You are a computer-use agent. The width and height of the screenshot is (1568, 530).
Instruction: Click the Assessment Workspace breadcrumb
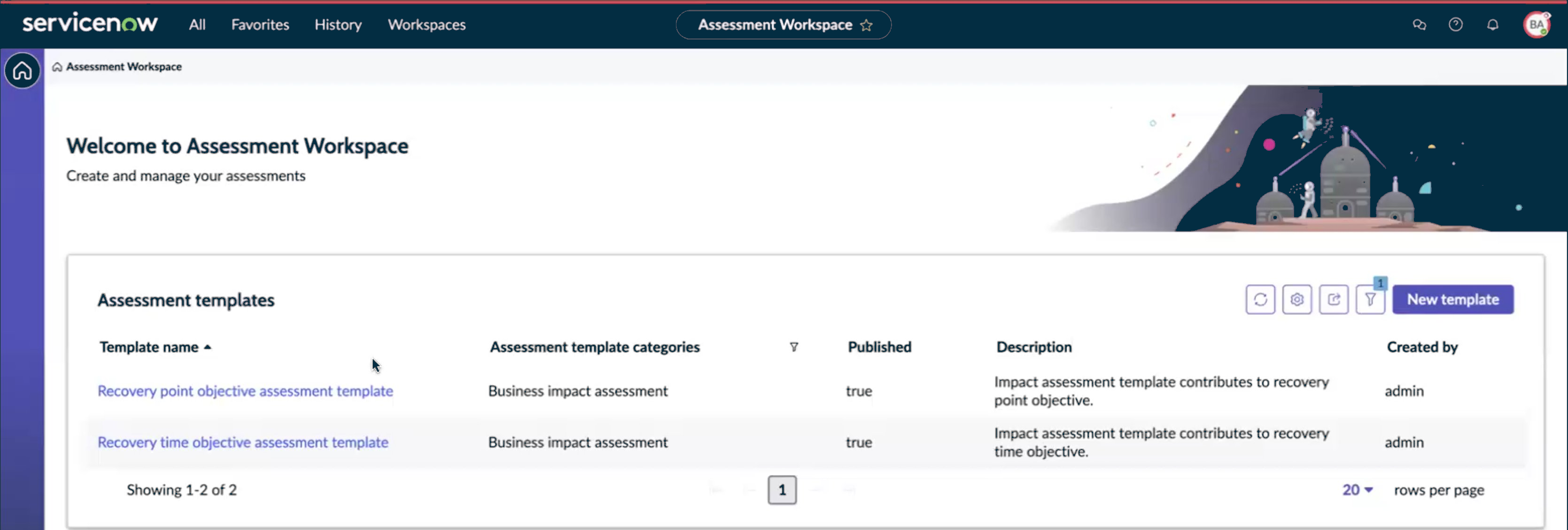[124, 67]
